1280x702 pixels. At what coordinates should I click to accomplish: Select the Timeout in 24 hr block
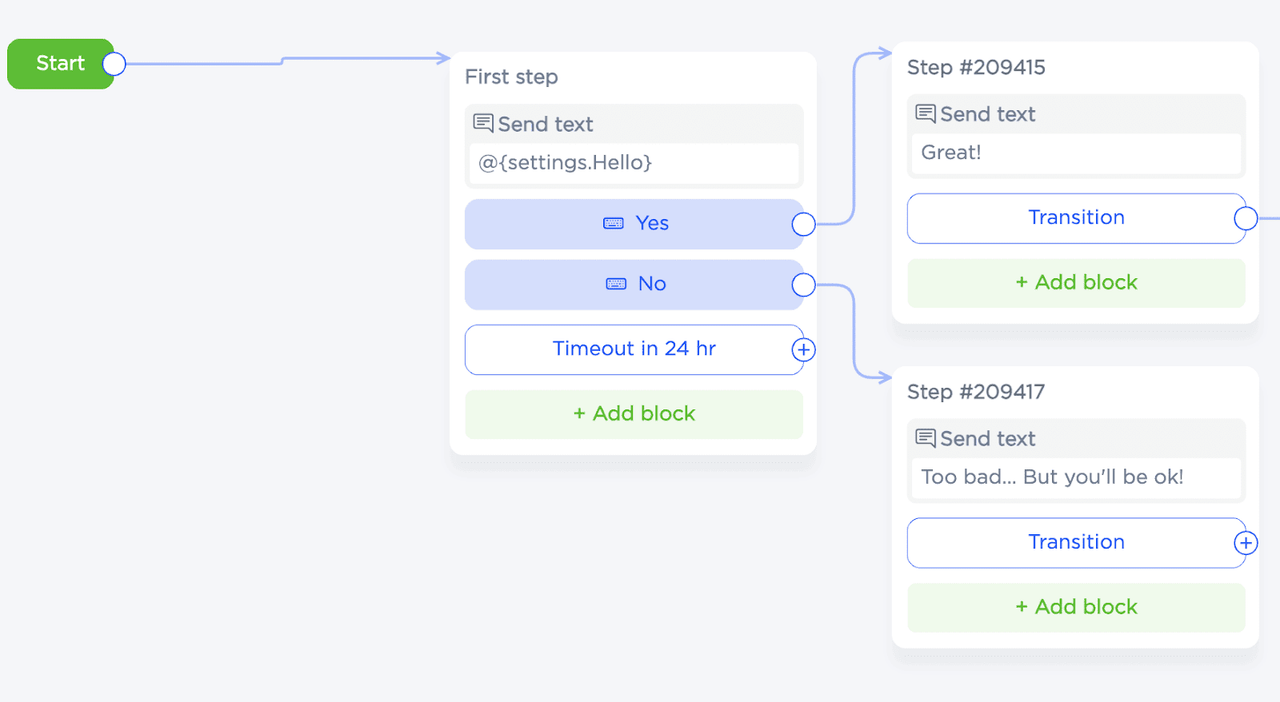[633, 349]
